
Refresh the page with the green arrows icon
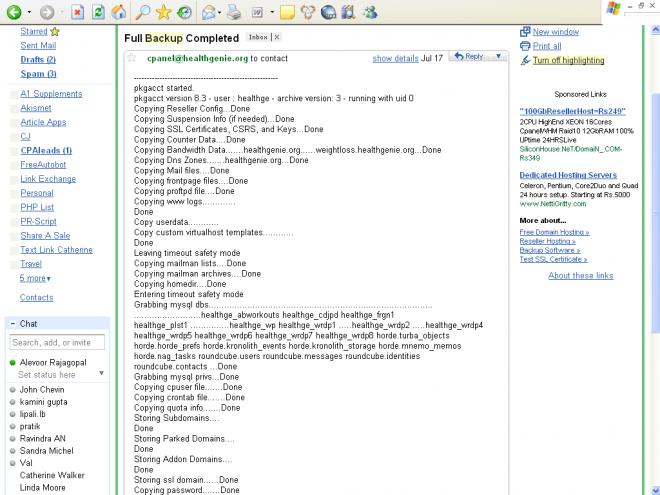[98, 12]
